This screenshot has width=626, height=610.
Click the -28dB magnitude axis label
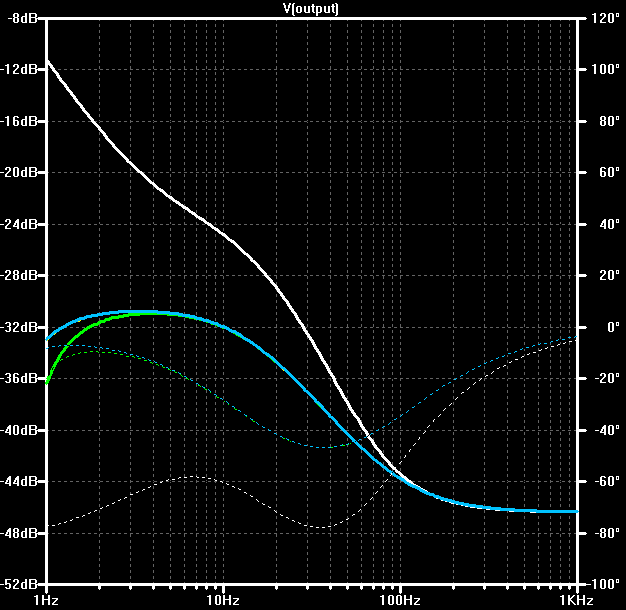click(x=20, y=275)
